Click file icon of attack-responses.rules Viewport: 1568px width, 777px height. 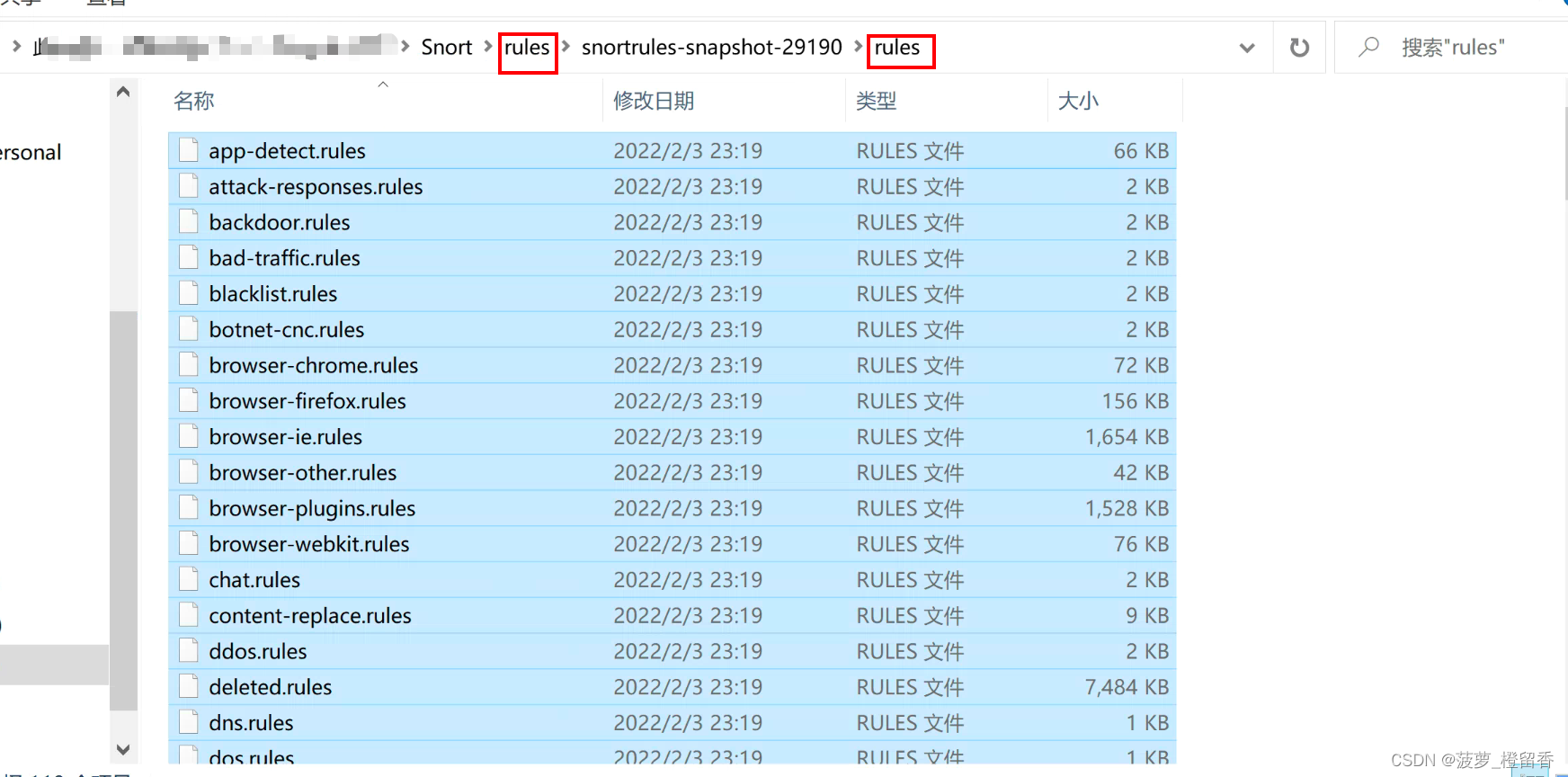[x=188, y=186]
